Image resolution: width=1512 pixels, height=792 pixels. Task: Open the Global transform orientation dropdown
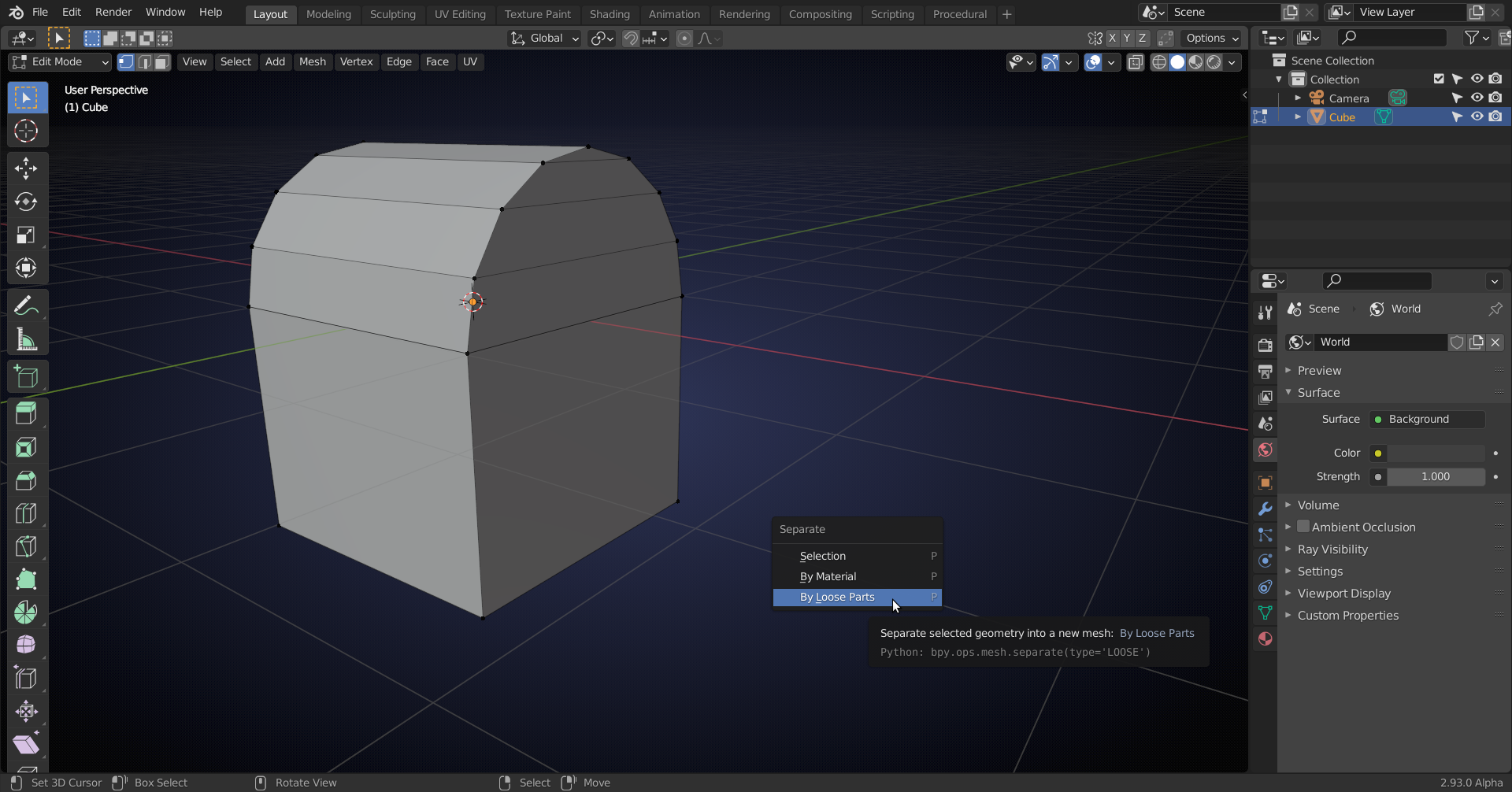545,38
